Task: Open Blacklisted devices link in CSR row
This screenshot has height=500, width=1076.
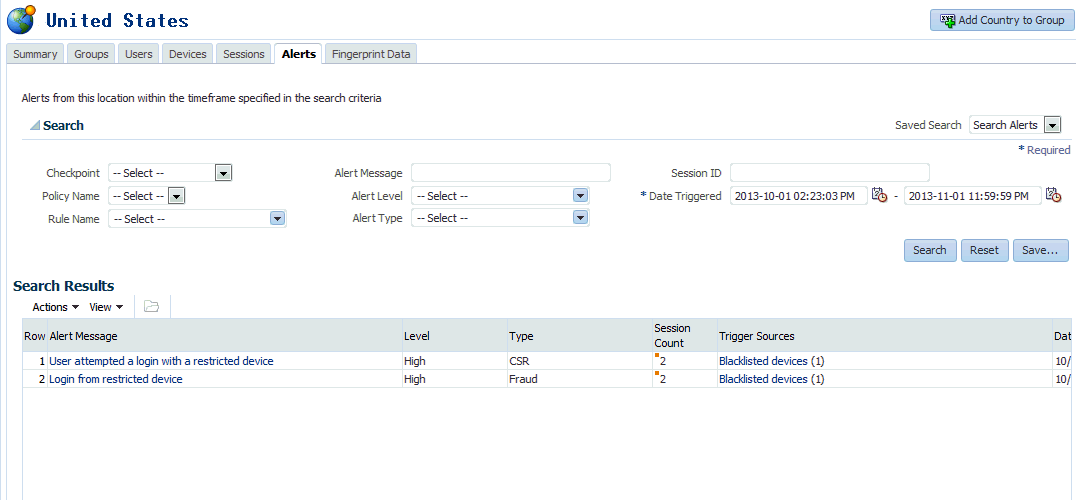Action: click(x=763, y=361)
